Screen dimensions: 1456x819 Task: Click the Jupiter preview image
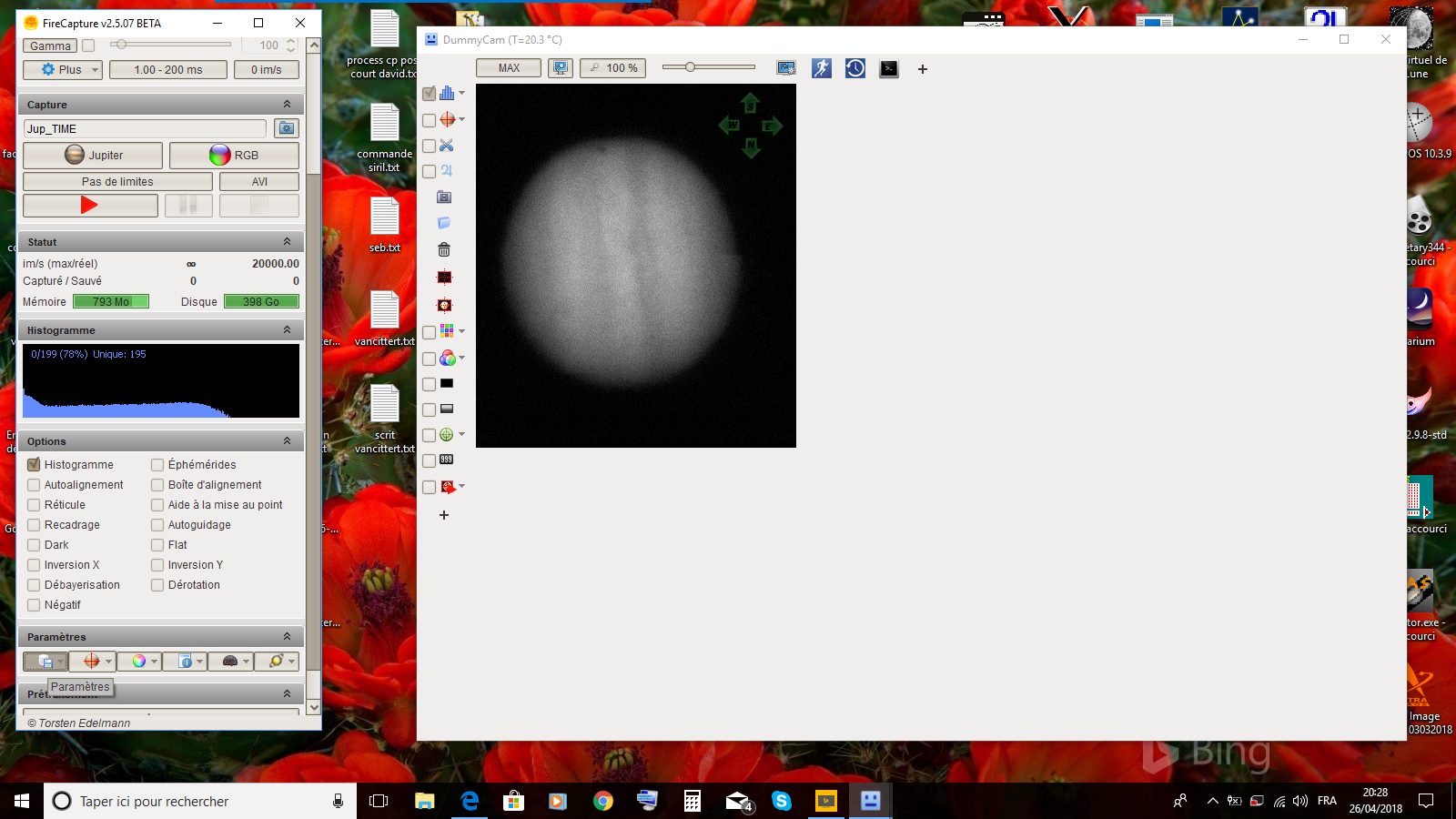click(x=636, y=266)
